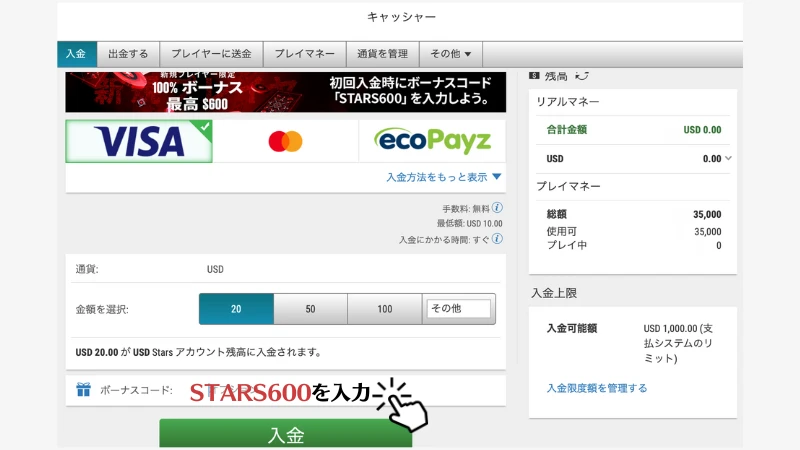Select the 50 amount option

[x=310, y=309]
